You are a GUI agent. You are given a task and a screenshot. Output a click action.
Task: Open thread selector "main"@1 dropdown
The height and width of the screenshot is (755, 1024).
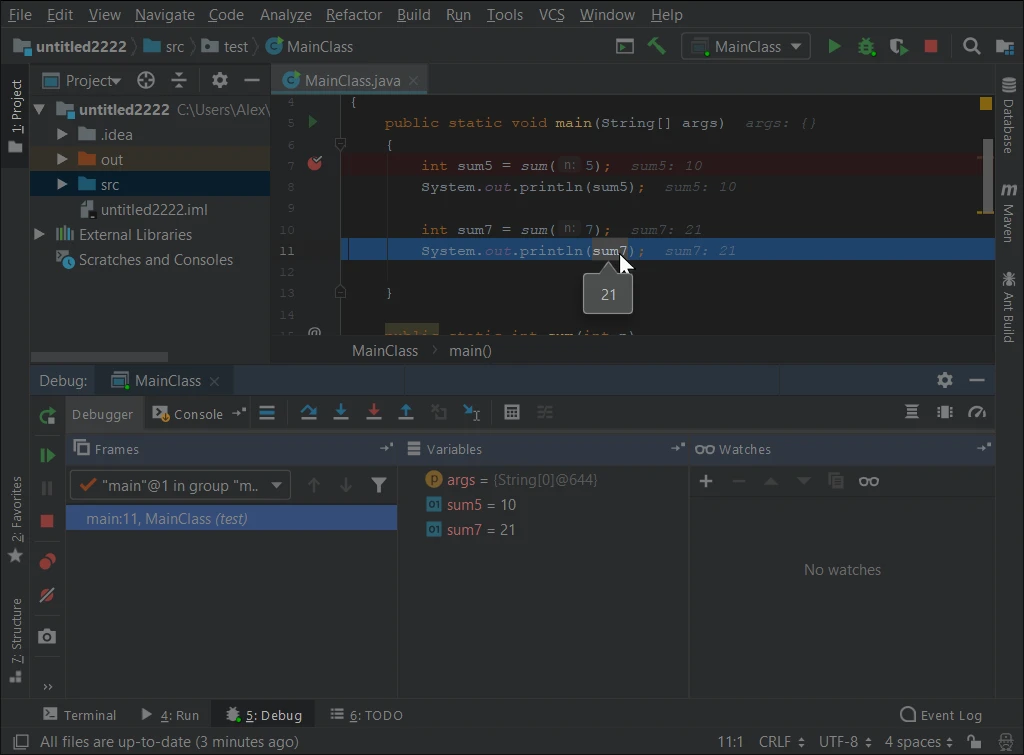(180, 485)
